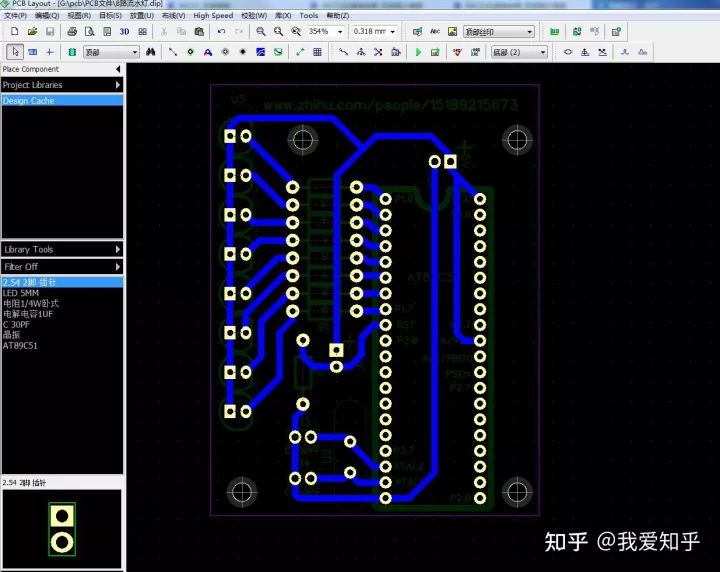
Task: Open the 帮助(Z) menu
Action: pyautogui.click(x=338, y=15)
